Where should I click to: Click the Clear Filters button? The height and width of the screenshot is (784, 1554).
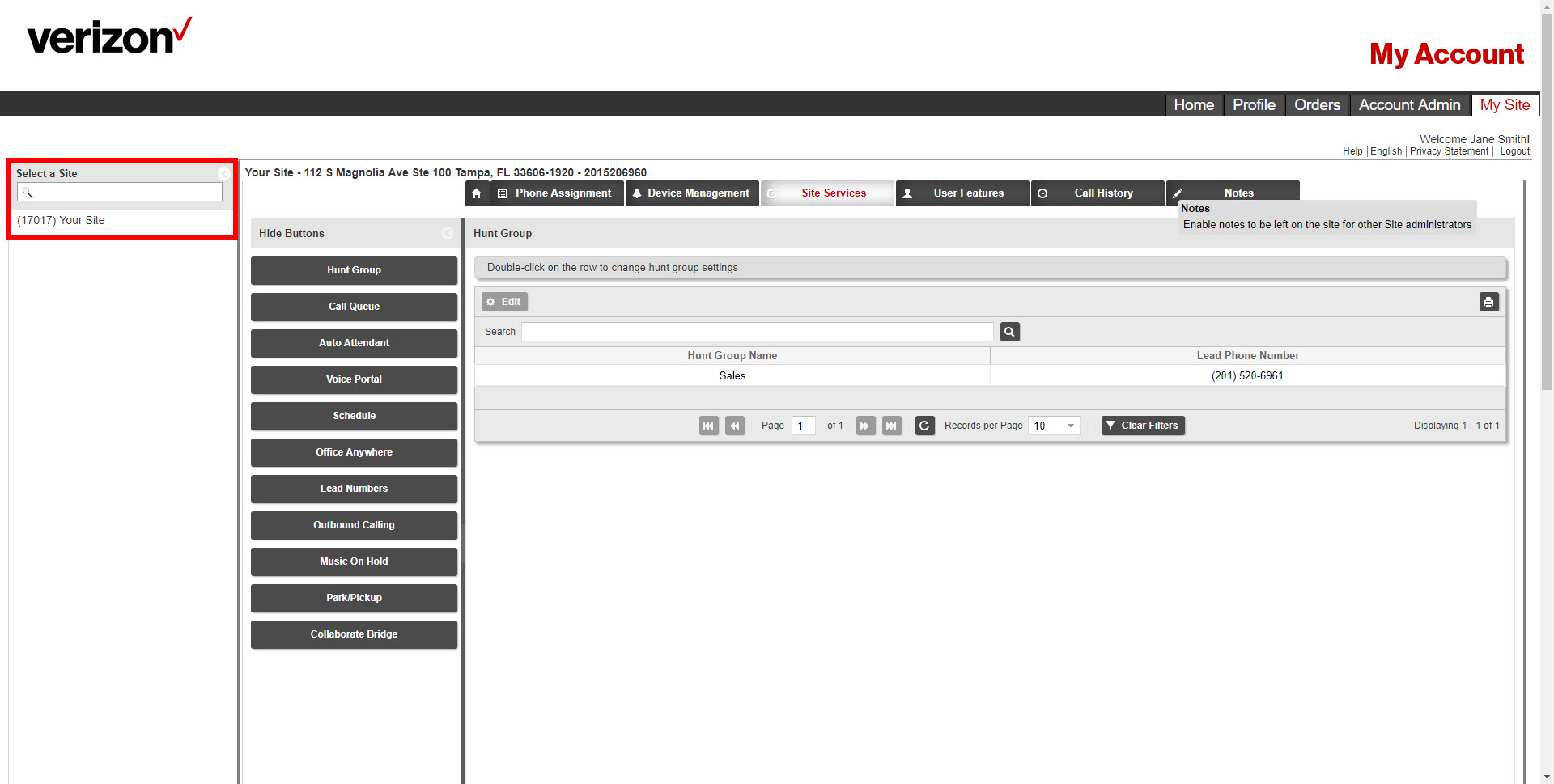tap(1143, 426)
